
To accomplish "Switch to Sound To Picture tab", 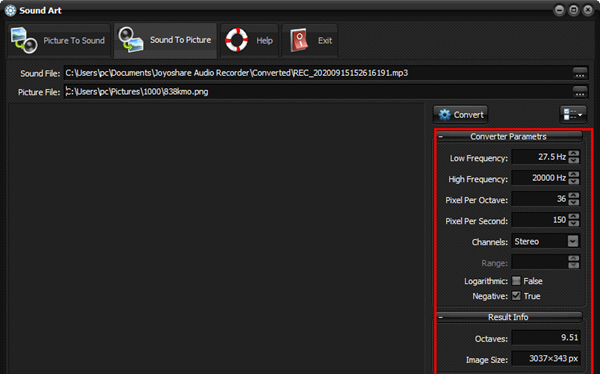I will click(x=165, y=41).
